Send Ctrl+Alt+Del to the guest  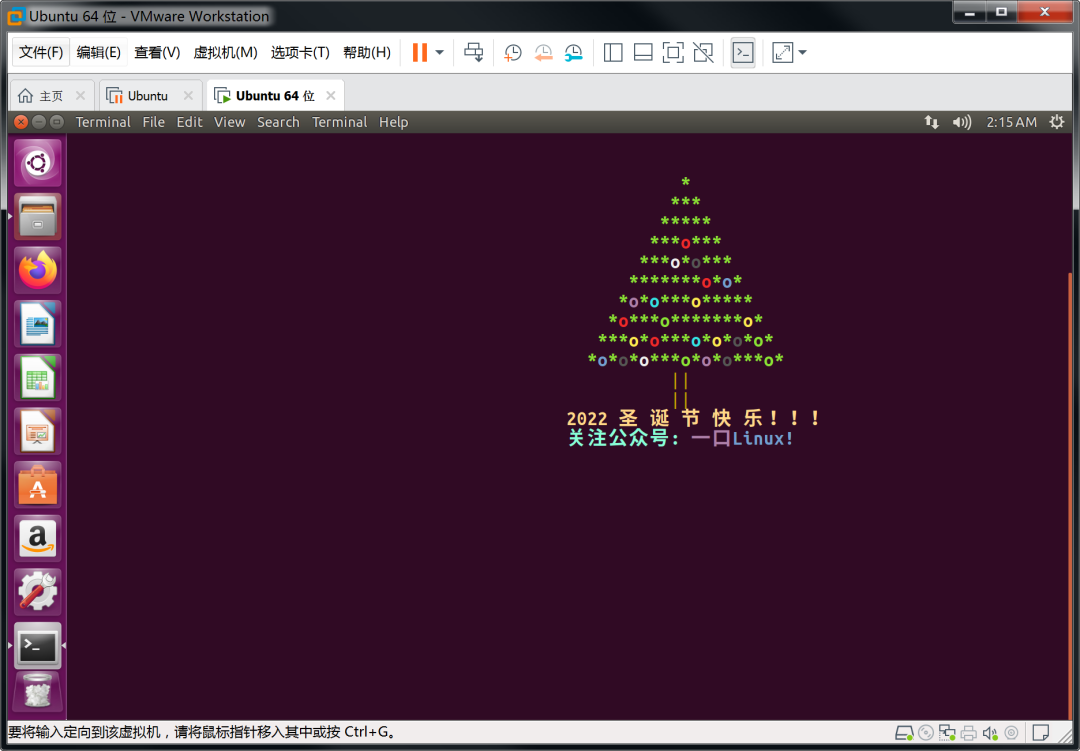click(473, 52)
